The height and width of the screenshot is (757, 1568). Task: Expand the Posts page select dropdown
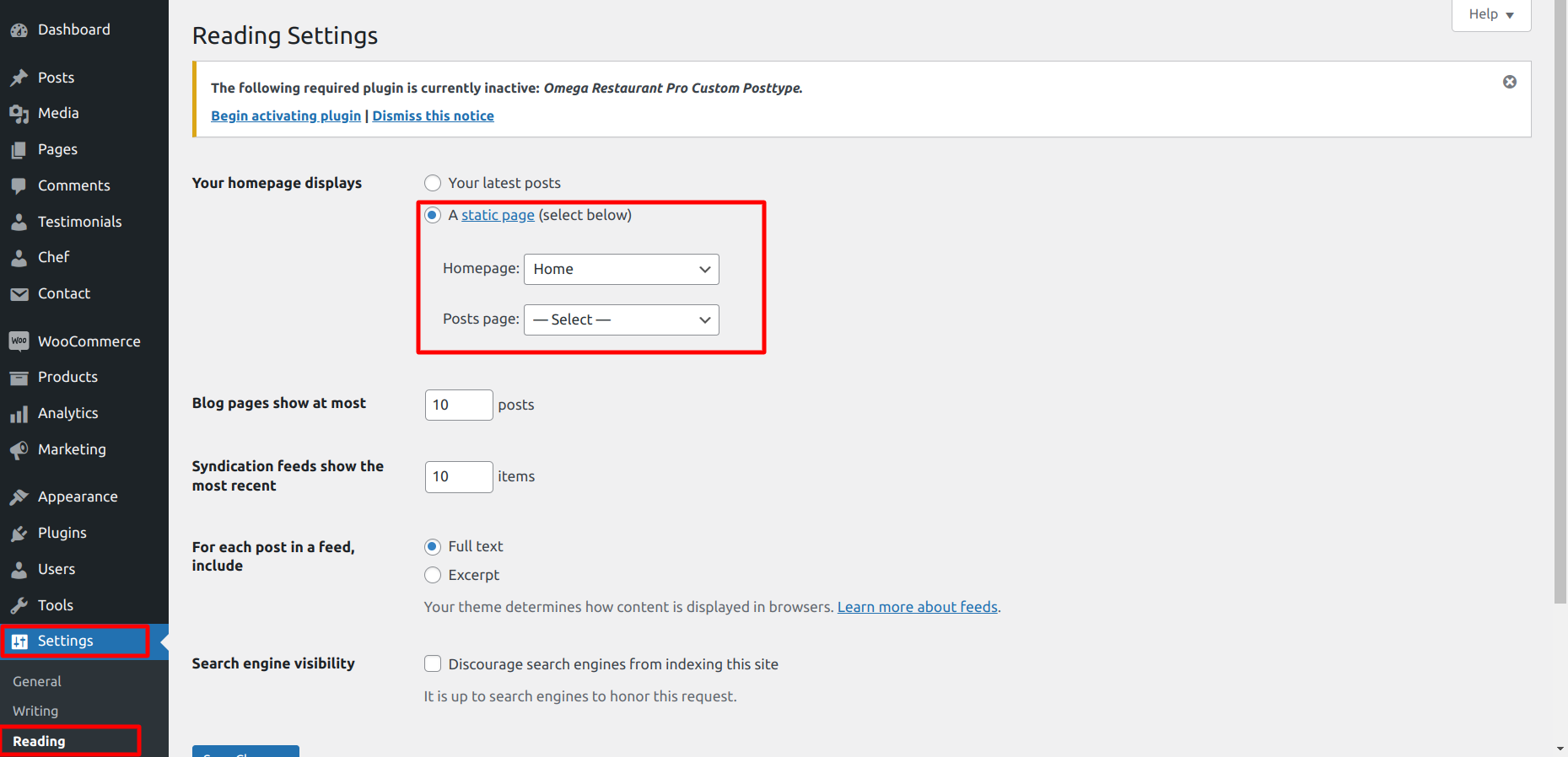(x=621, y=319)
